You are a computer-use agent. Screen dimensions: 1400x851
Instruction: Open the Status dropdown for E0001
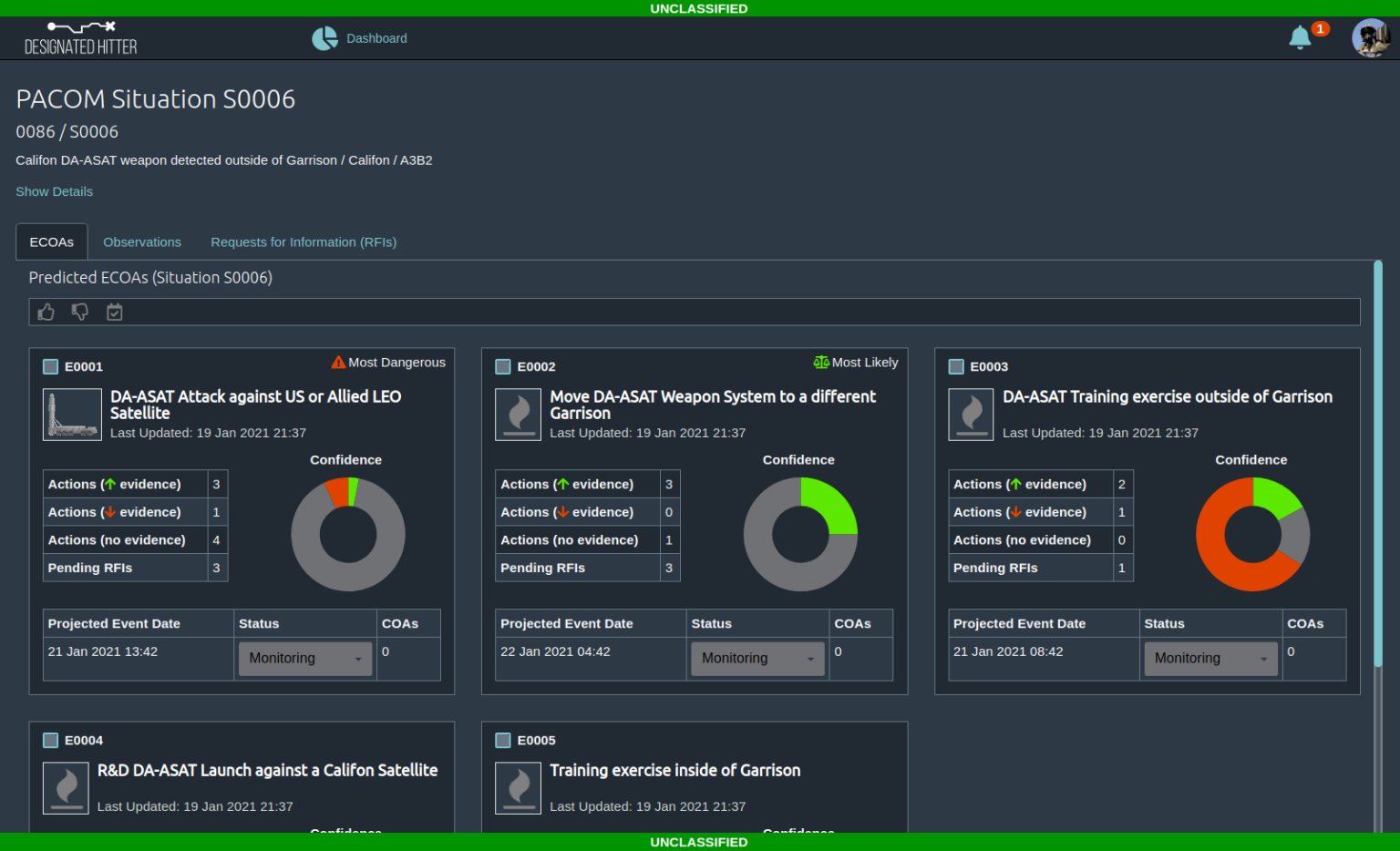point(304,658)
